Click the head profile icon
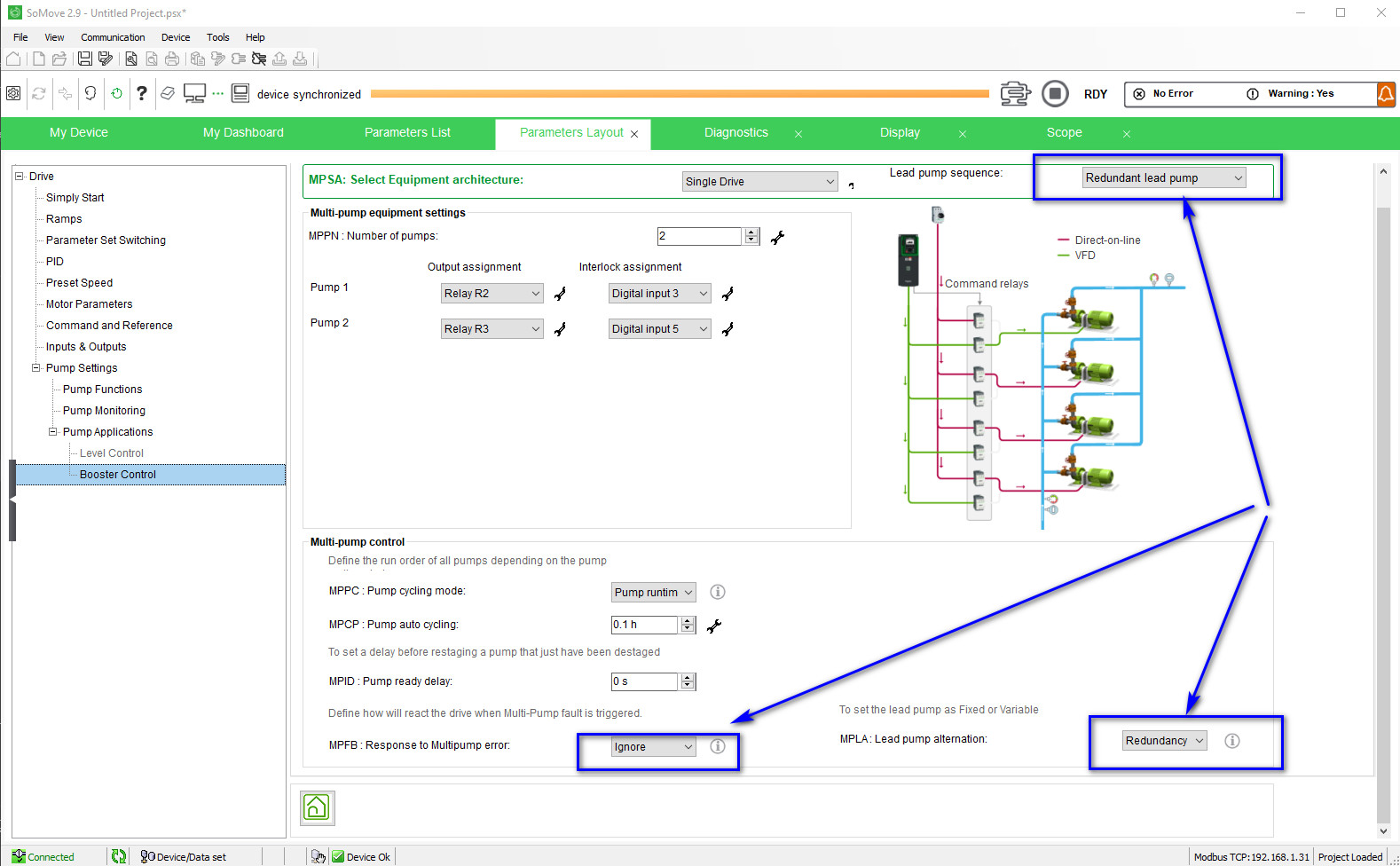1400x866 pixels. click(x=90, y=93)
